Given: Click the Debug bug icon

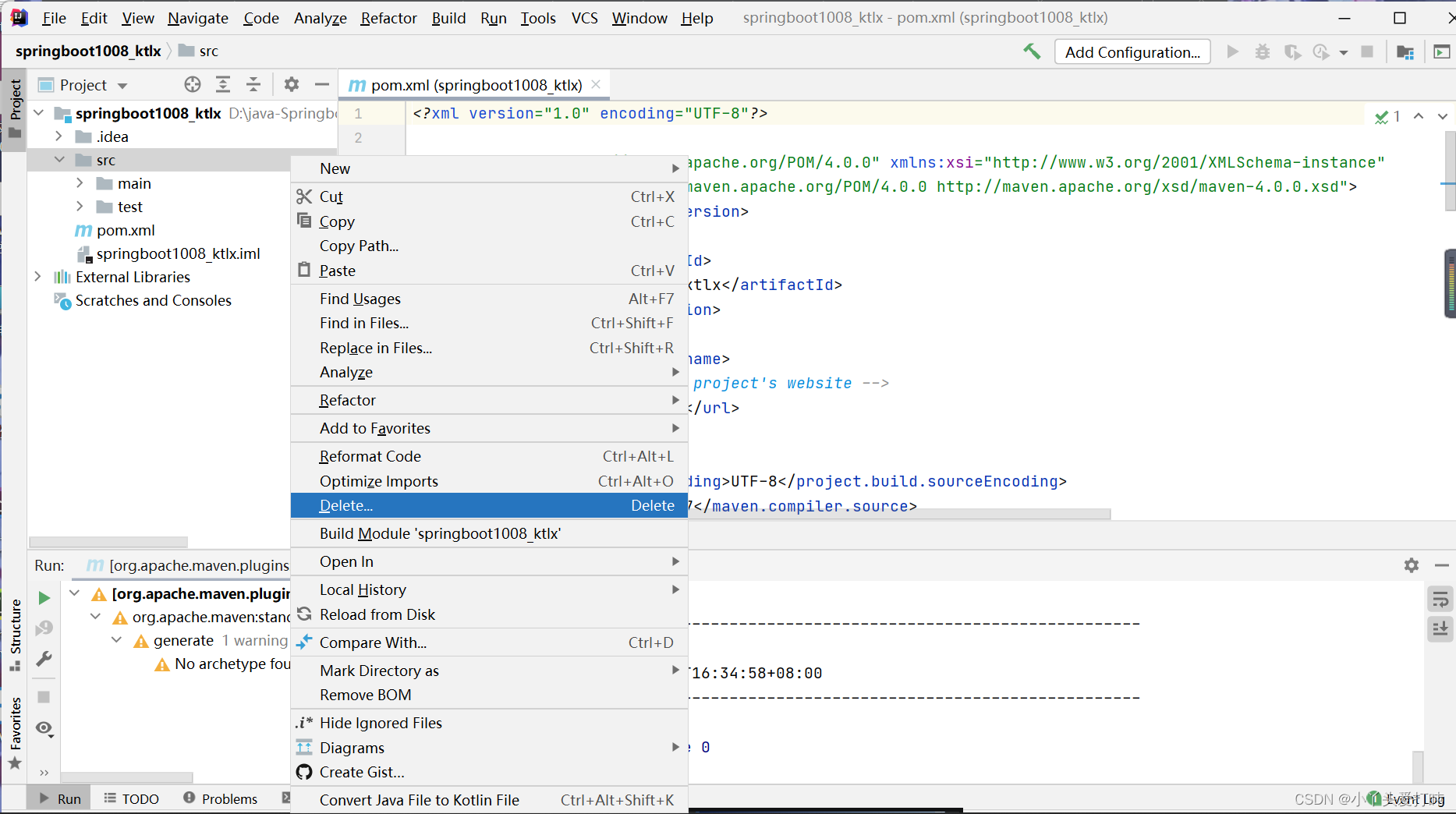Looking at the screenshot, I should (1263, 51).
